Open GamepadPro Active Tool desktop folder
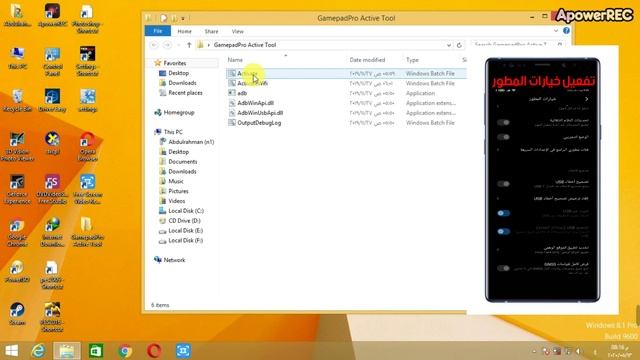 (x=87, y=232)
